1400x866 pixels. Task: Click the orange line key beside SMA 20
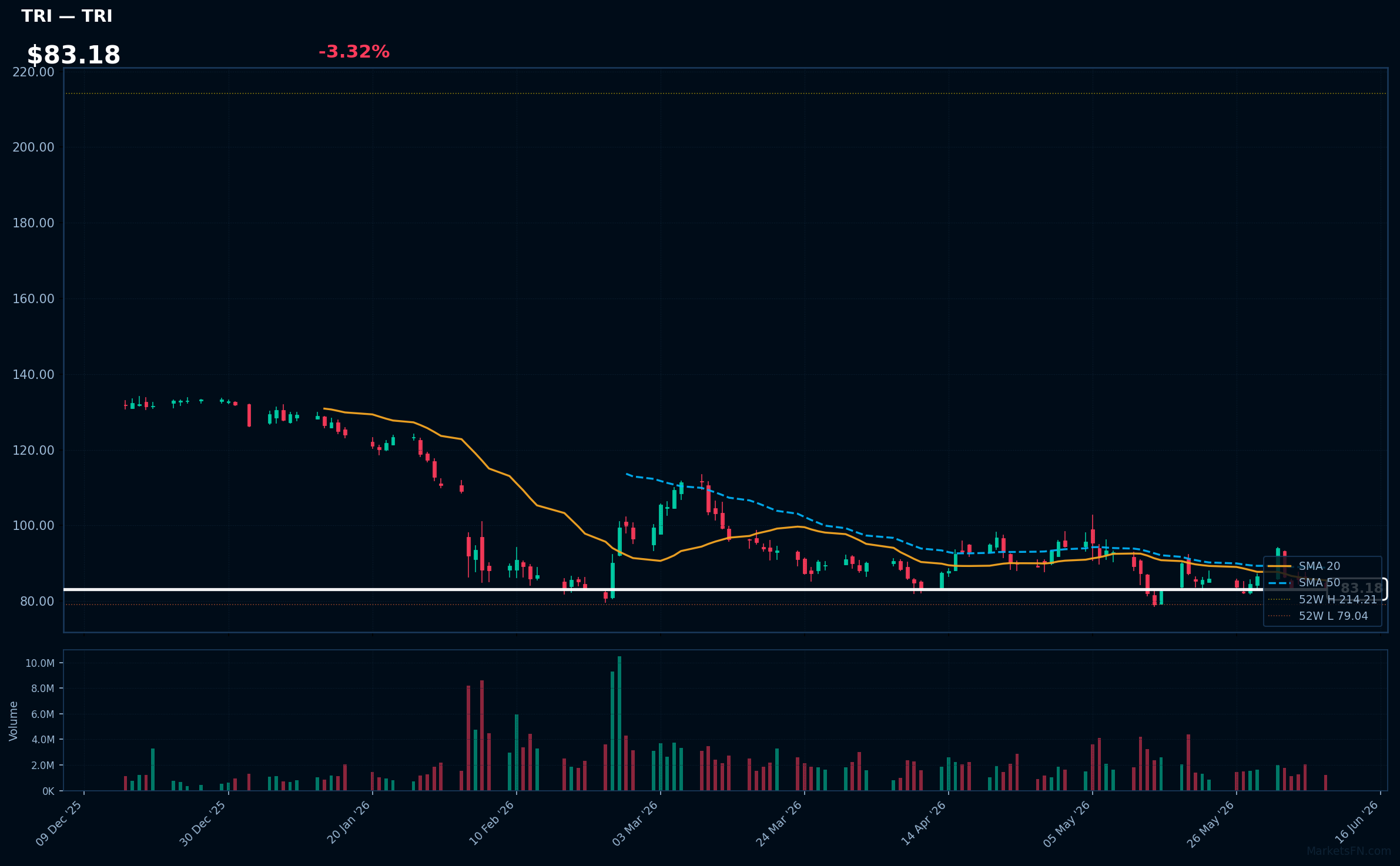(x=1280, y=566)
